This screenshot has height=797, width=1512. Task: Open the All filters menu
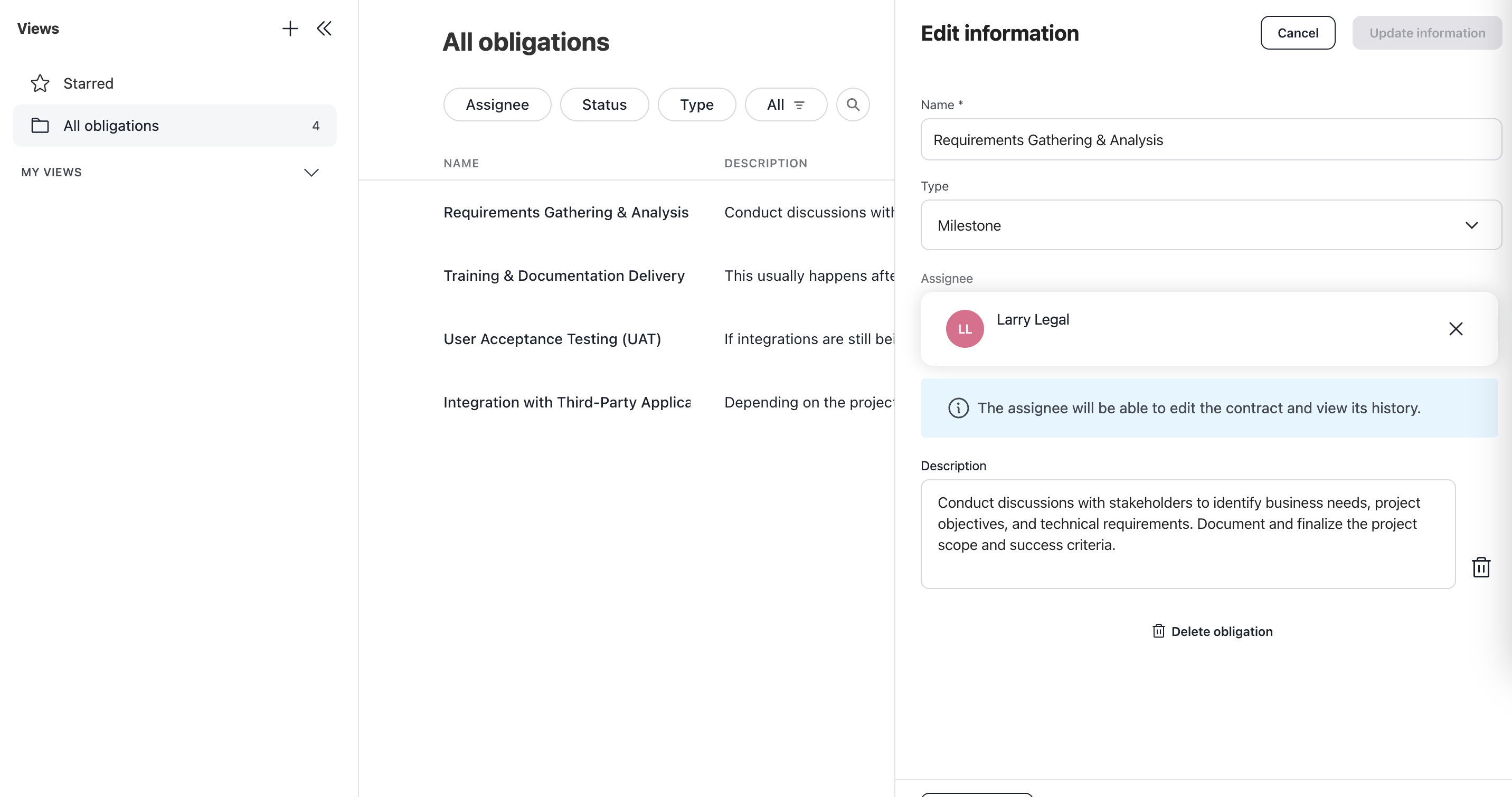point(786,105)
